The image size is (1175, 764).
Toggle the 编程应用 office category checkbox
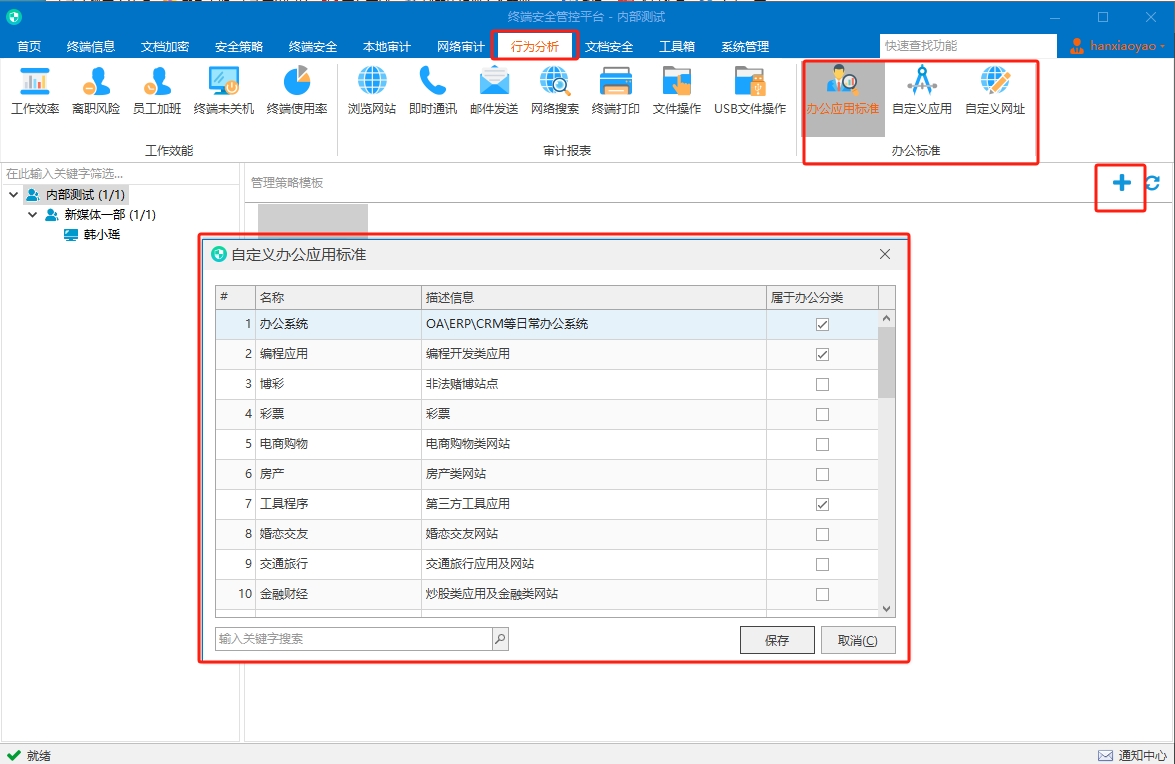(822, 354)
